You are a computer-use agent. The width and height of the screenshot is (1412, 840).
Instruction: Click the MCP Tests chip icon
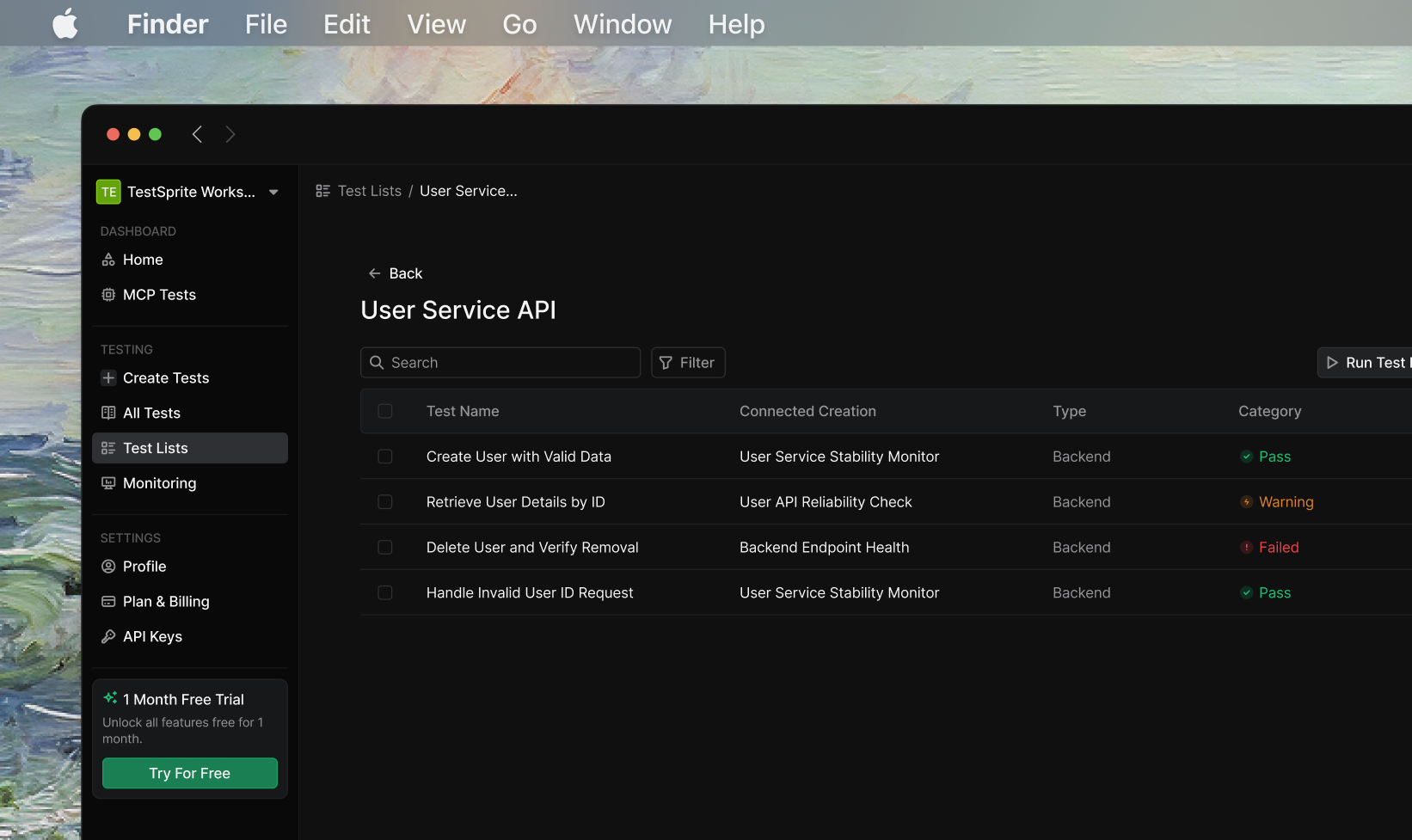[108, 295]
